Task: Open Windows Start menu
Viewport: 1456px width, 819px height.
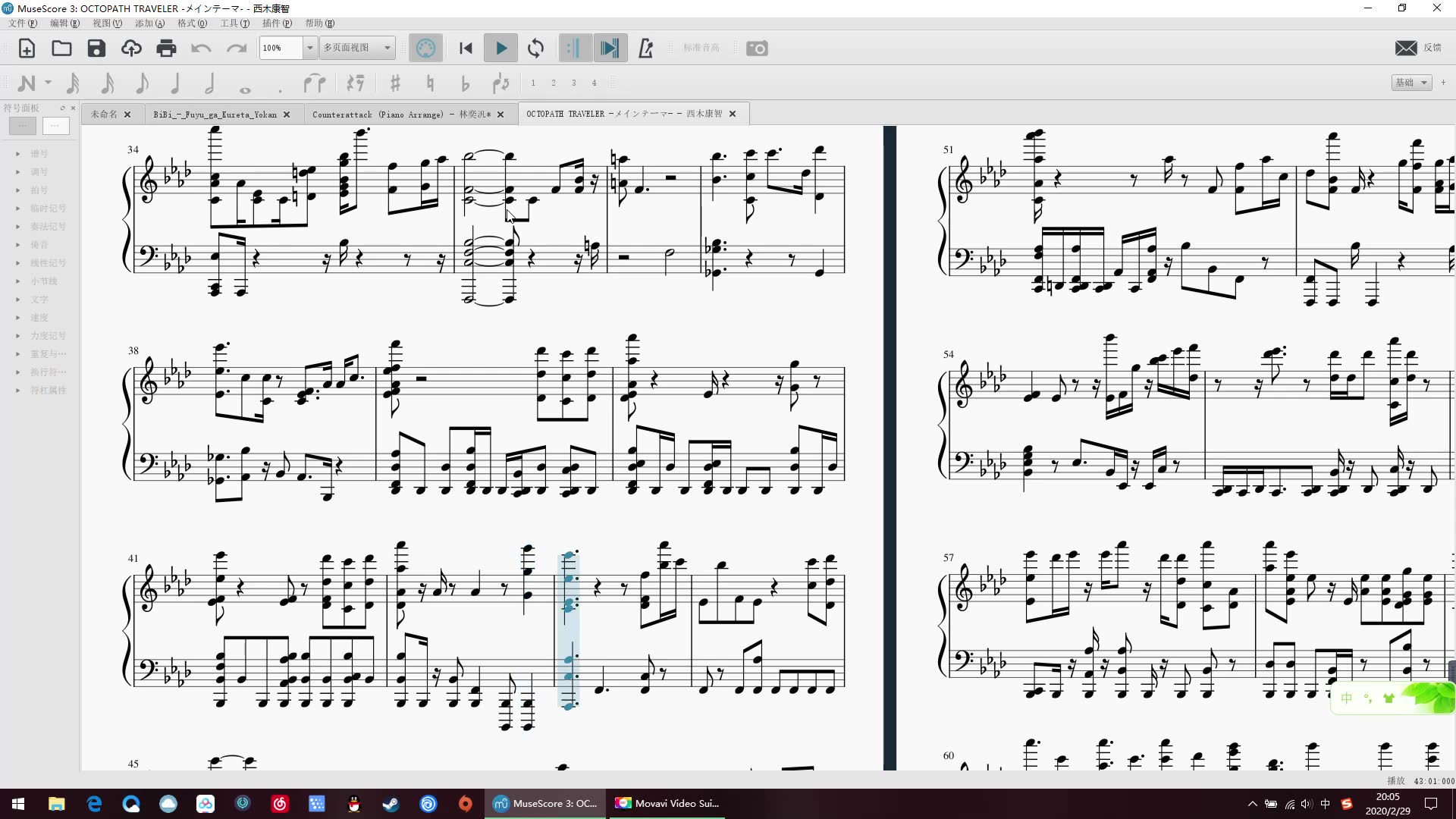Action: 18,804
